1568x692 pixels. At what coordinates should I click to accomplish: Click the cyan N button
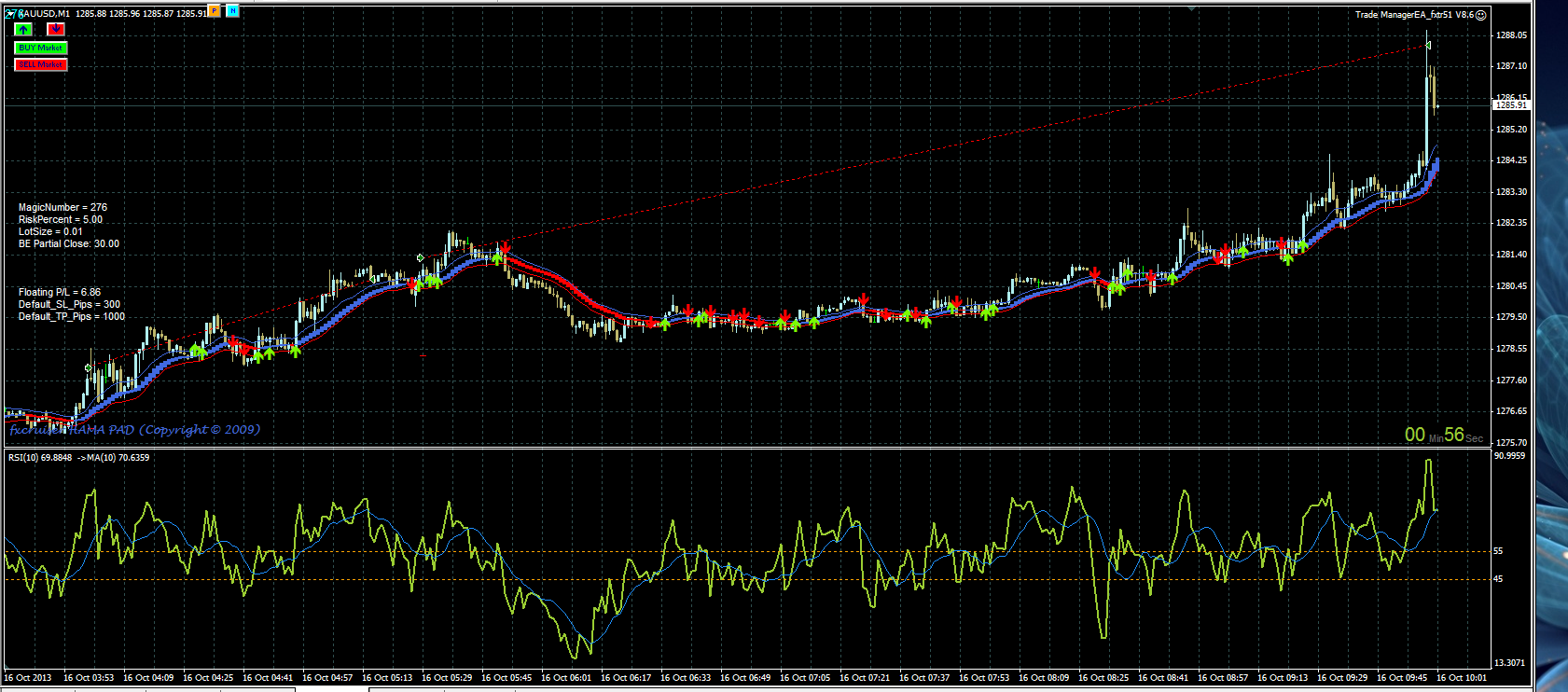[232, 10]
